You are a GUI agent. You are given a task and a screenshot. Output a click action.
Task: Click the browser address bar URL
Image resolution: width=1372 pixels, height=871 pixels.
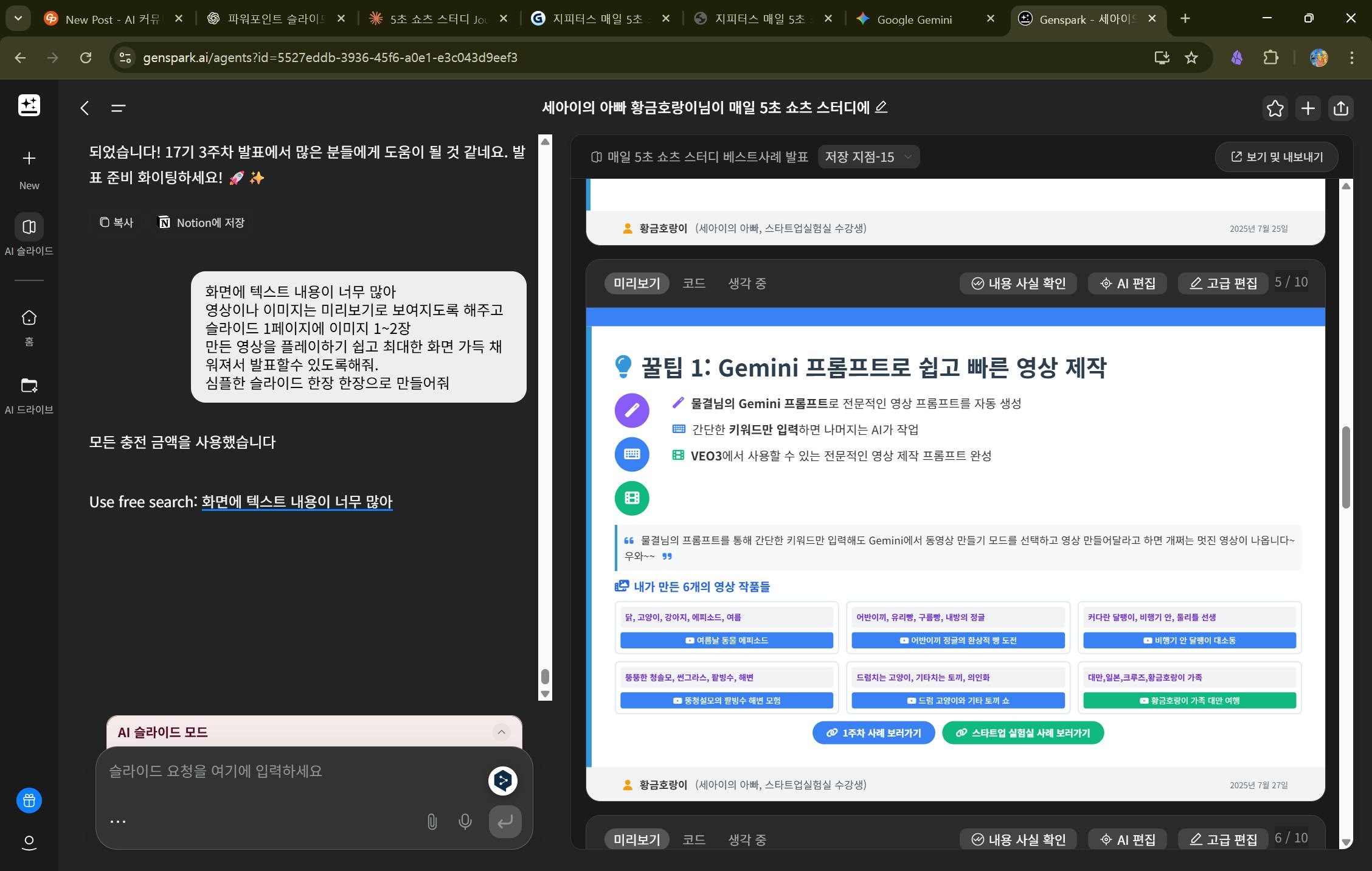tap(330, 58)
